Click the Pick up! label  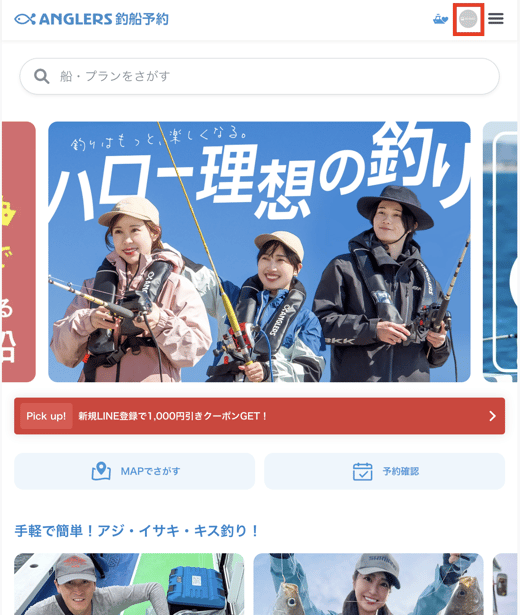46,416
